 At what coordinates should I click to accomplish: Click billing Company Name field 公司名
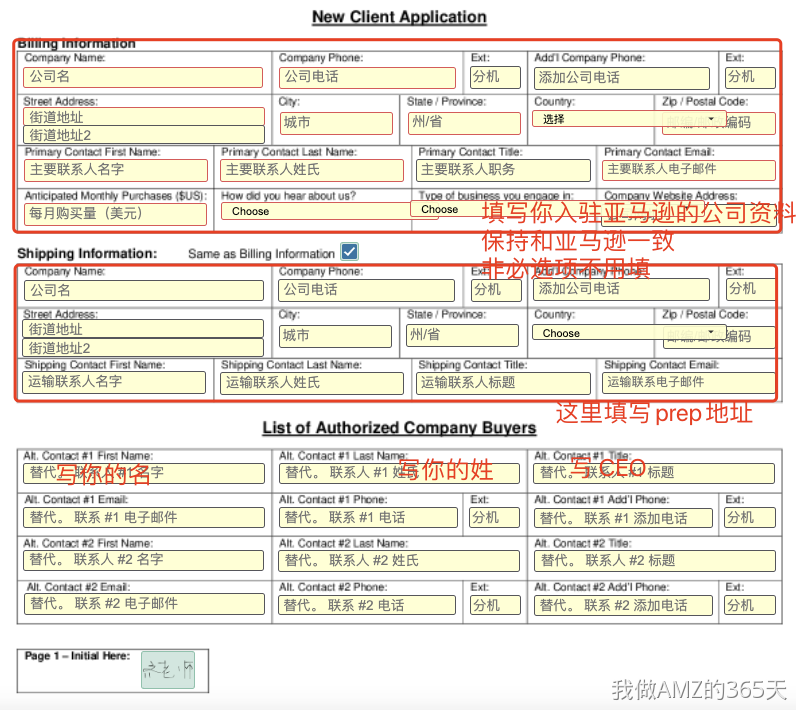click(143, 77)
